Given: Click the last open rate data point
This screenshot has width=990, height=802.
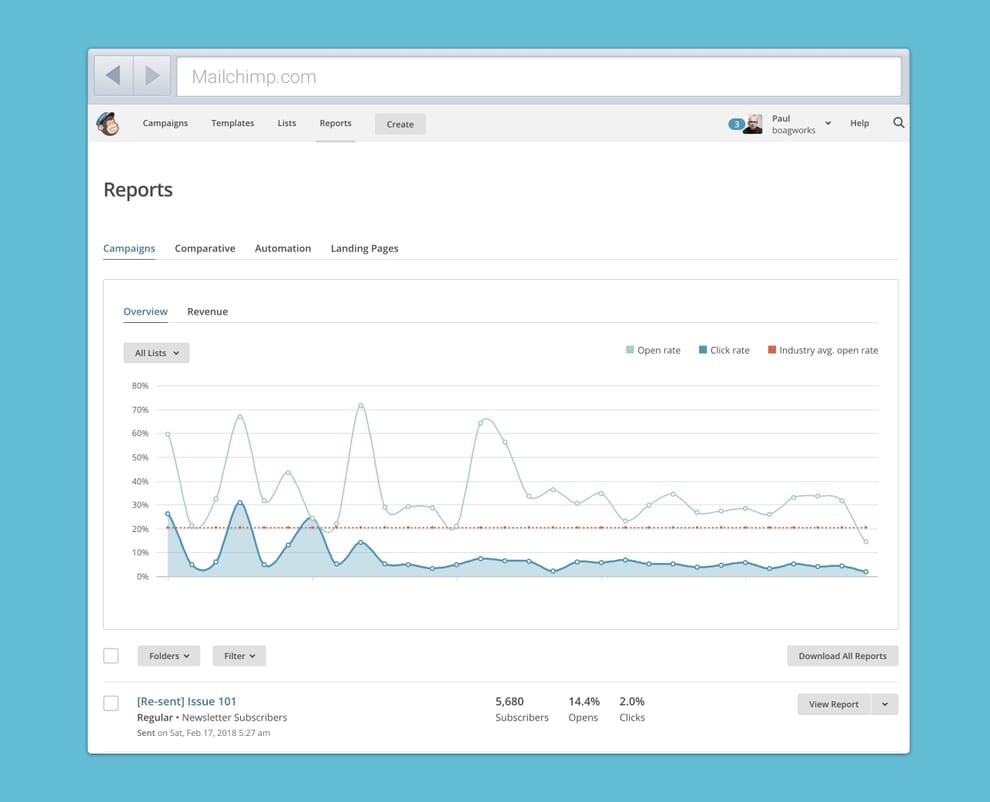Looking at the screenshot, I should coord(866,541).
